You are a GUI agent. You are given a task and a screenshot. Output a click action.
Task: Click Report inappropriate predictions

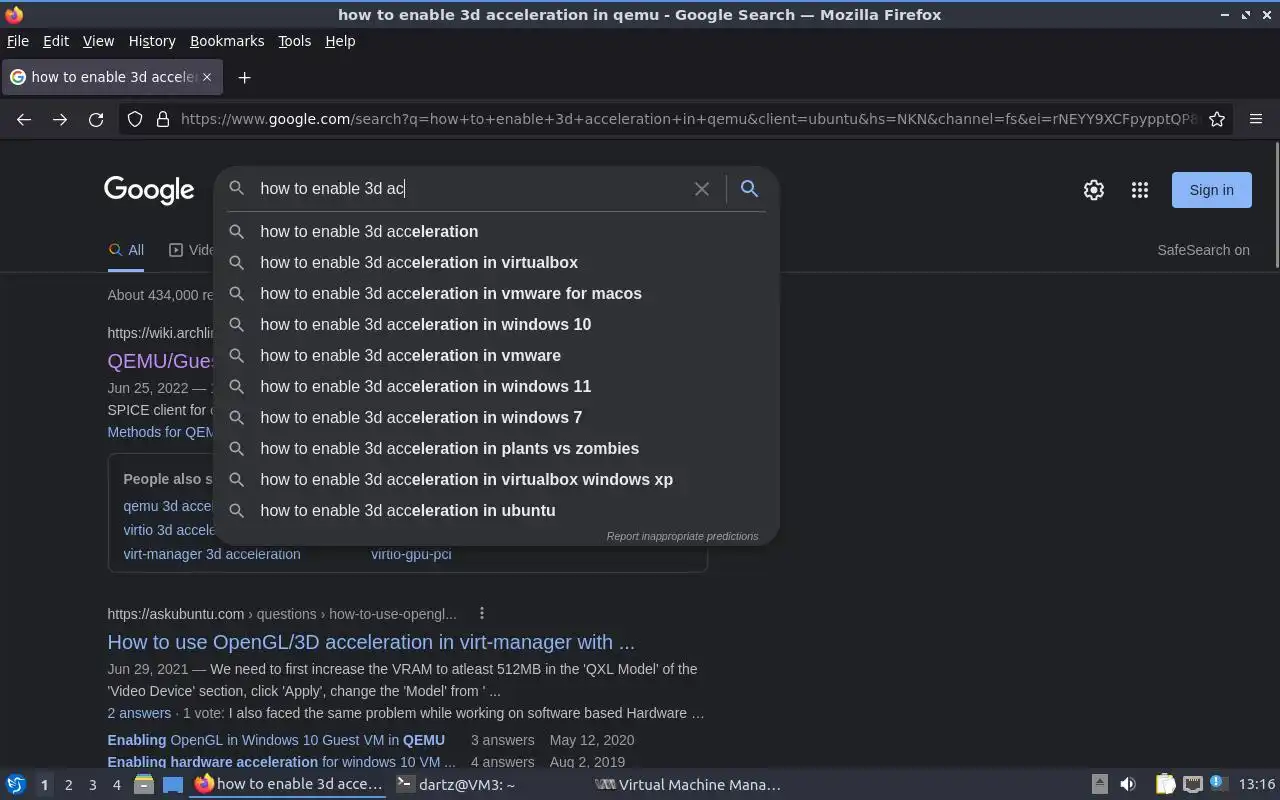[x=682, y=536]
